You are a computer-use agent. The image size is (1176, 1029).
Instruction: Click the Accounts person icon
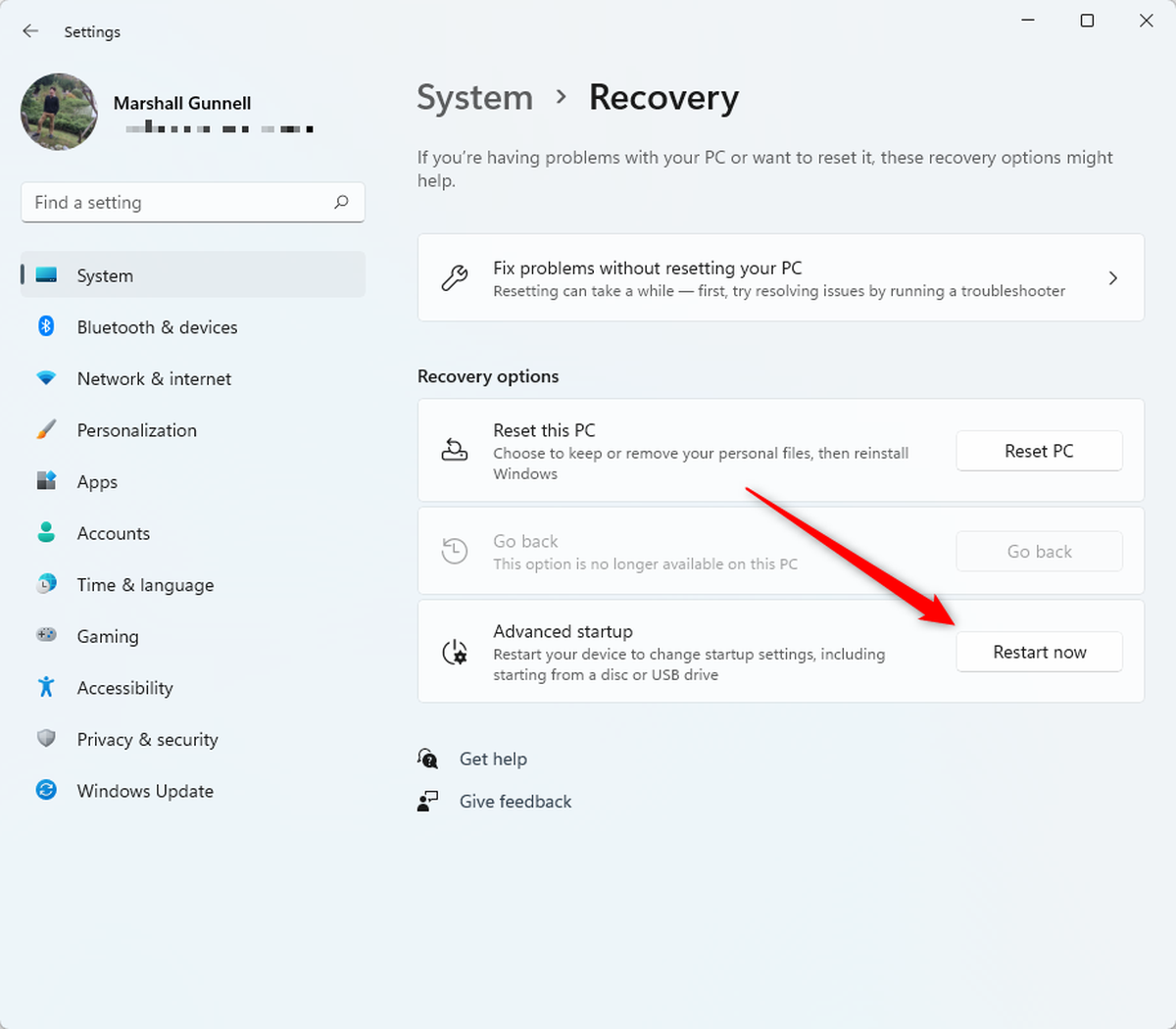(x=46, y=532)
